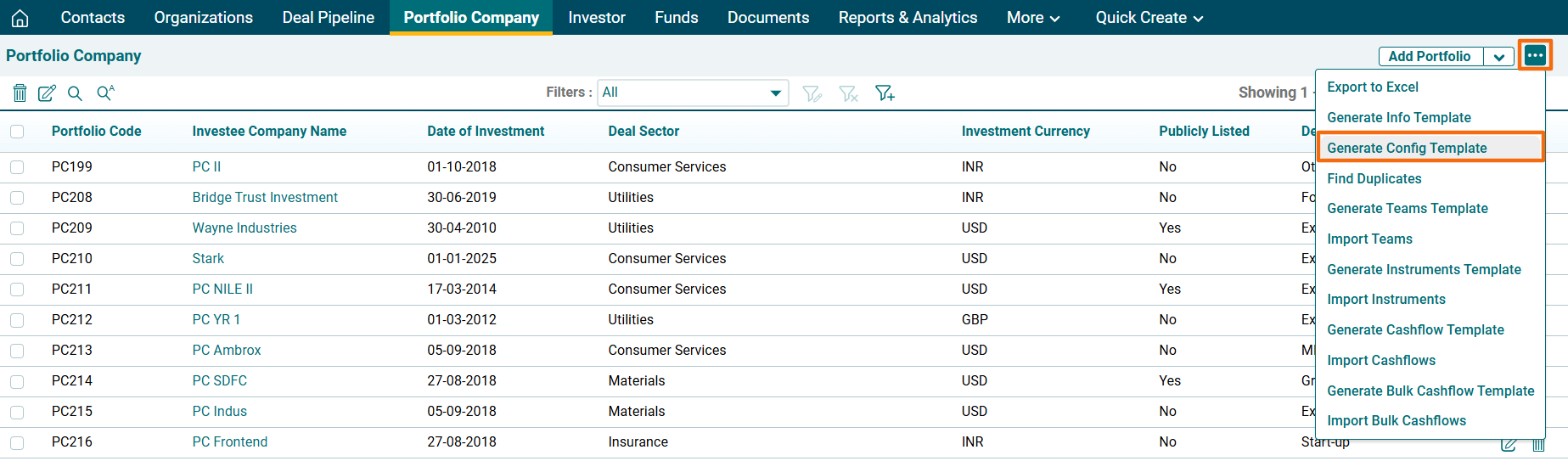
Task: Open the Filters dropdown showing All
Action: tap(693, 93)
